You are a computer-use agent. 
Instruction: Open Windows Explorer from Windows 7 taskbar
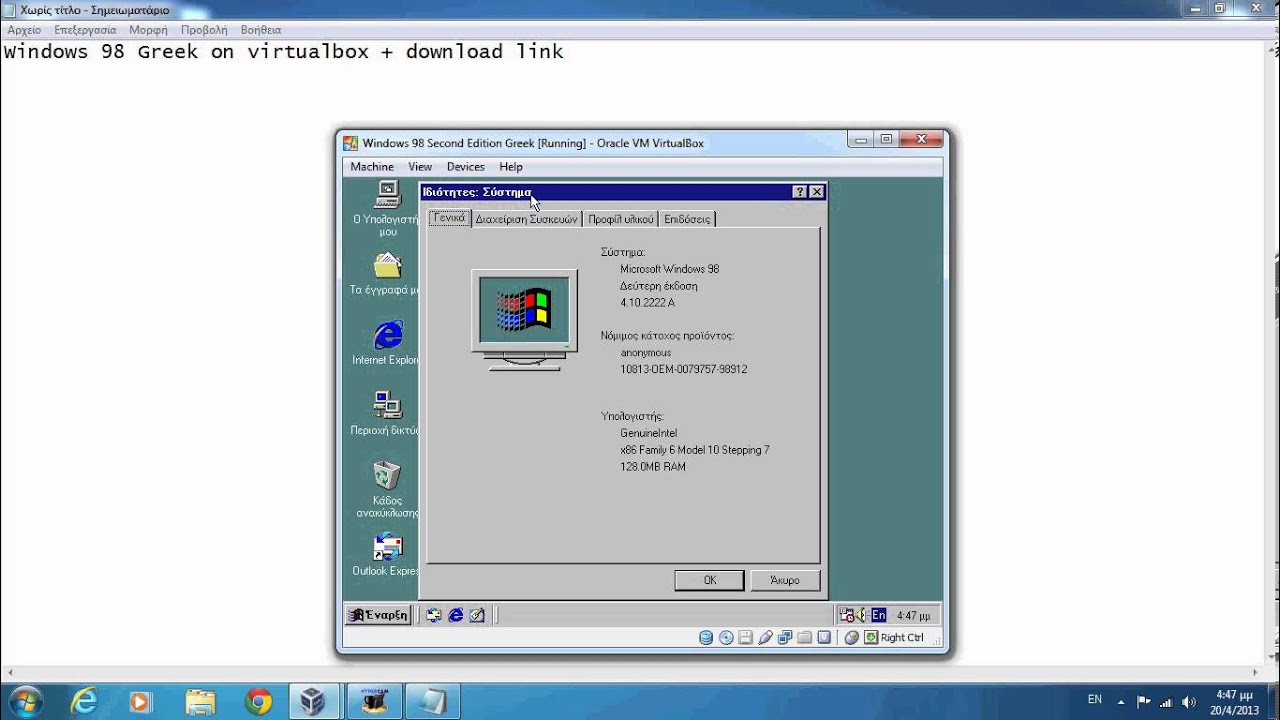(200, 701)
